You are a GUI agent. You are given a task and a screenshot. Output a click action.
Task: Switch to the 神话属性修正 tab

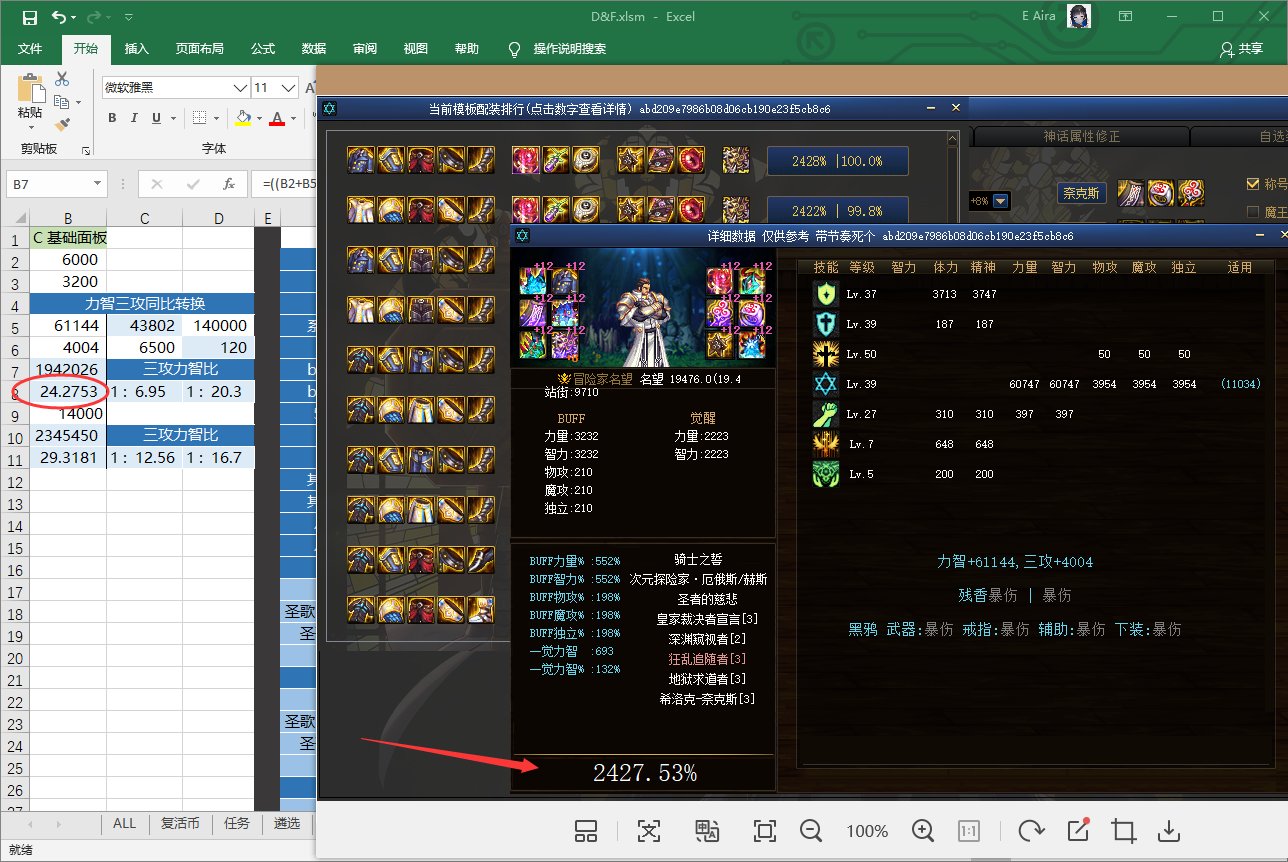pyautogui.click(x=1080, y=136)
